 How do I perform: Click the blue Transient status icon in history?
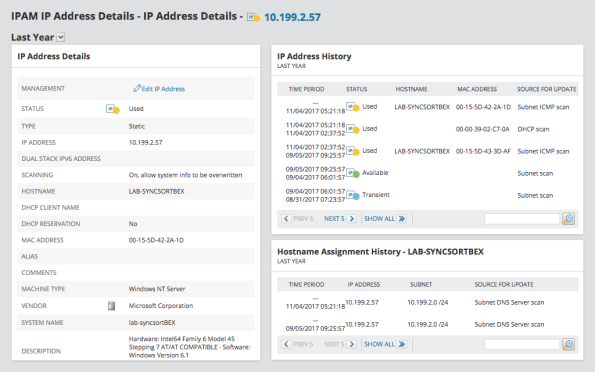coord(353,195)
